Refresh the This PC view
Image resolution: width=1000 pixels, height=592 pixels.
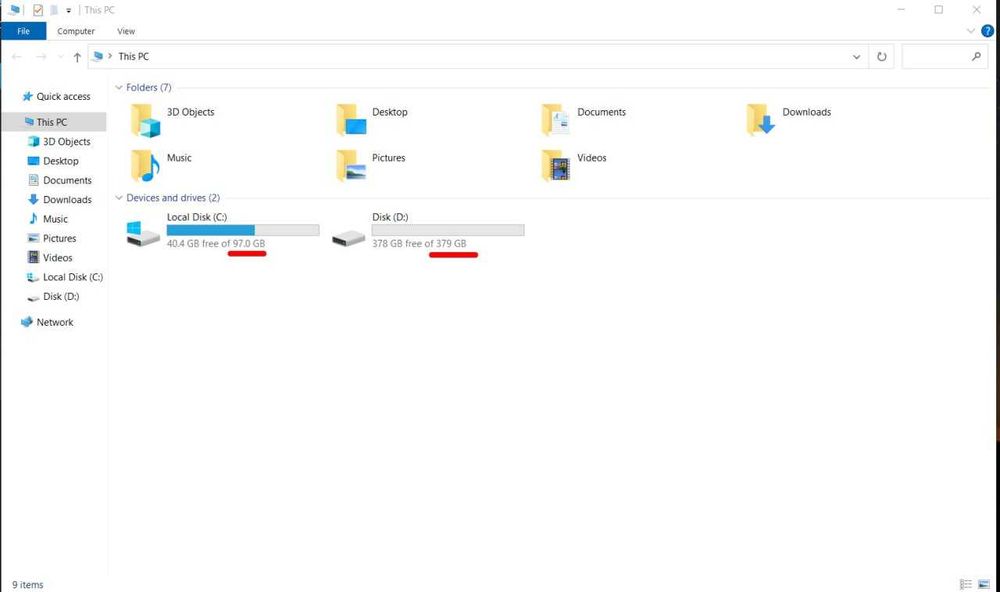[881, 57]
